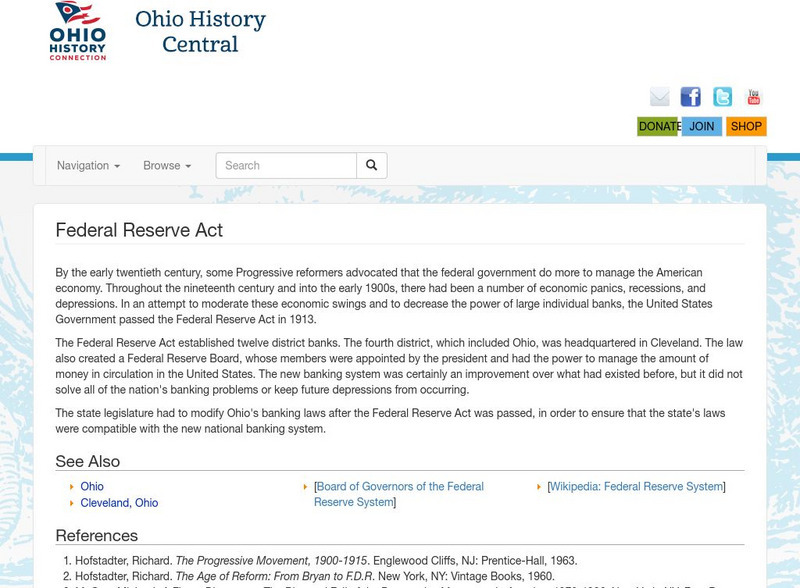Focus the Search input field
The width and height of the screenshot is (800, 588).
(x=286, y=165)
